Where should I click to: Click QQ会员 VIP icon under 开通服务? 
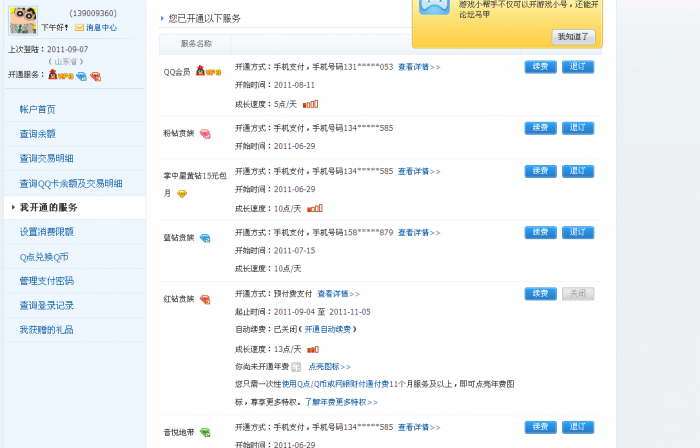pyautogui.click(x=61, y=75)
